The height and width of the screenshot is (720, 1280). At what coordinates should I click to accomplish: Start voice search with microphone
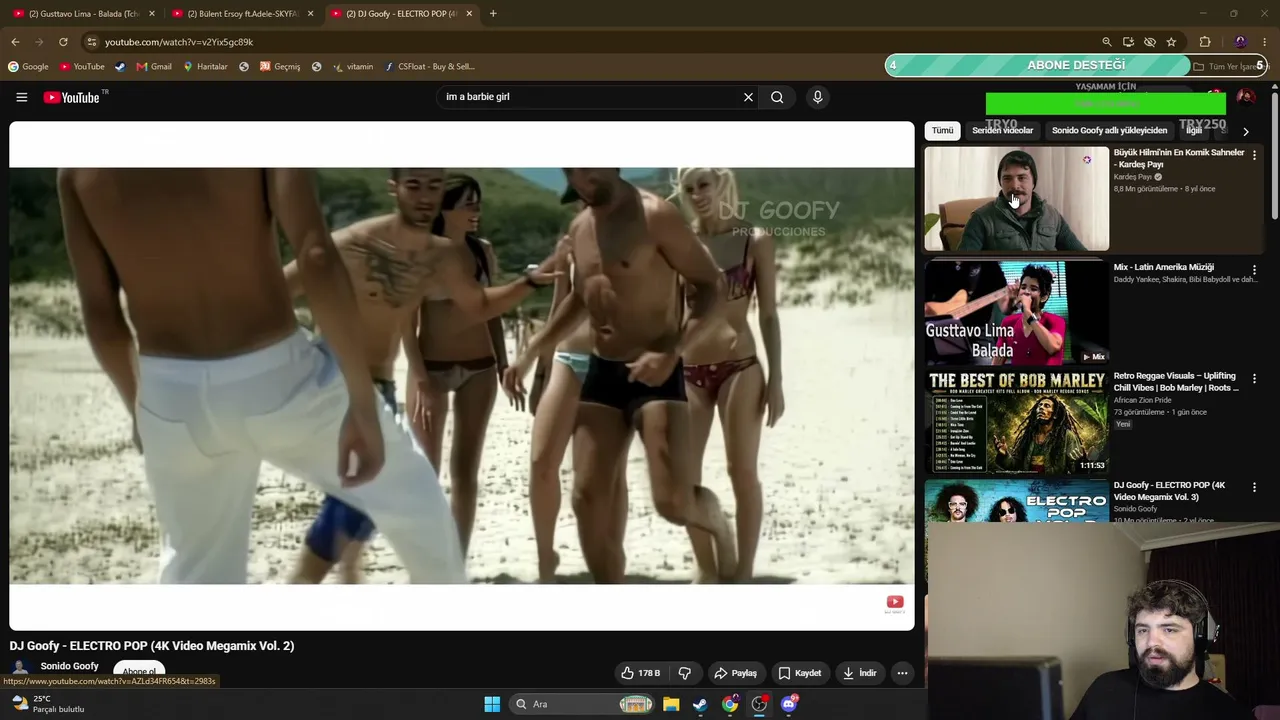click(817, 97)
